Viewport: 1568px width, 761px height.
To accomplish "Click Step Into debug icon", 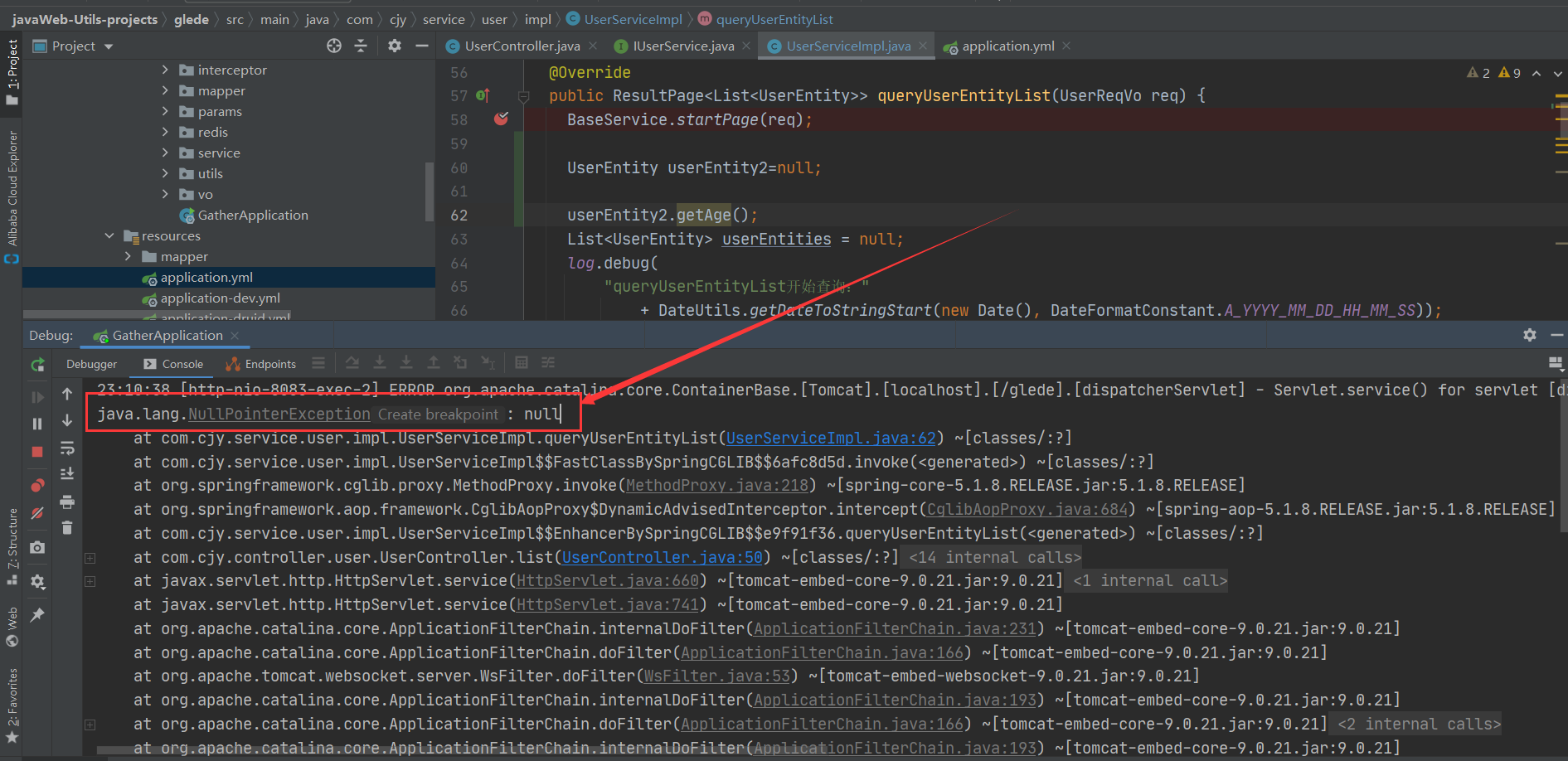I will 380,363.
